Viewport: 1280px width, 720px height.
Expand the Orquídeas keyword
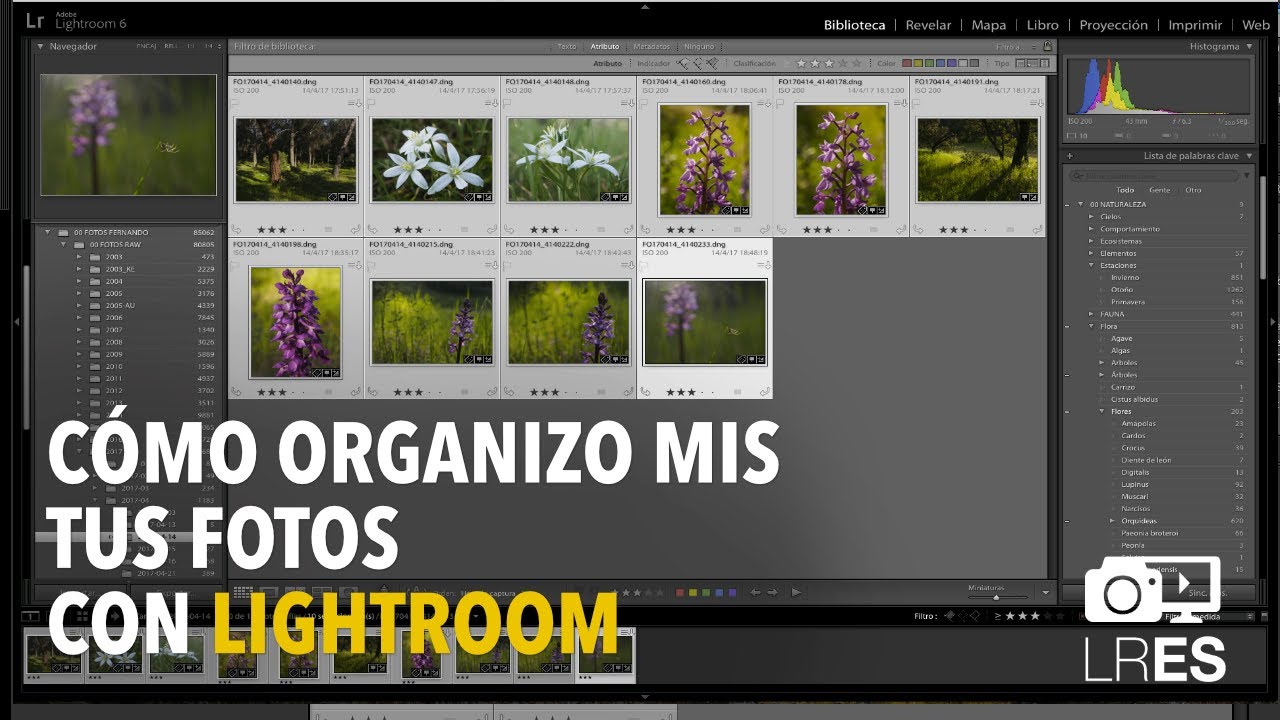[1112, 521]
